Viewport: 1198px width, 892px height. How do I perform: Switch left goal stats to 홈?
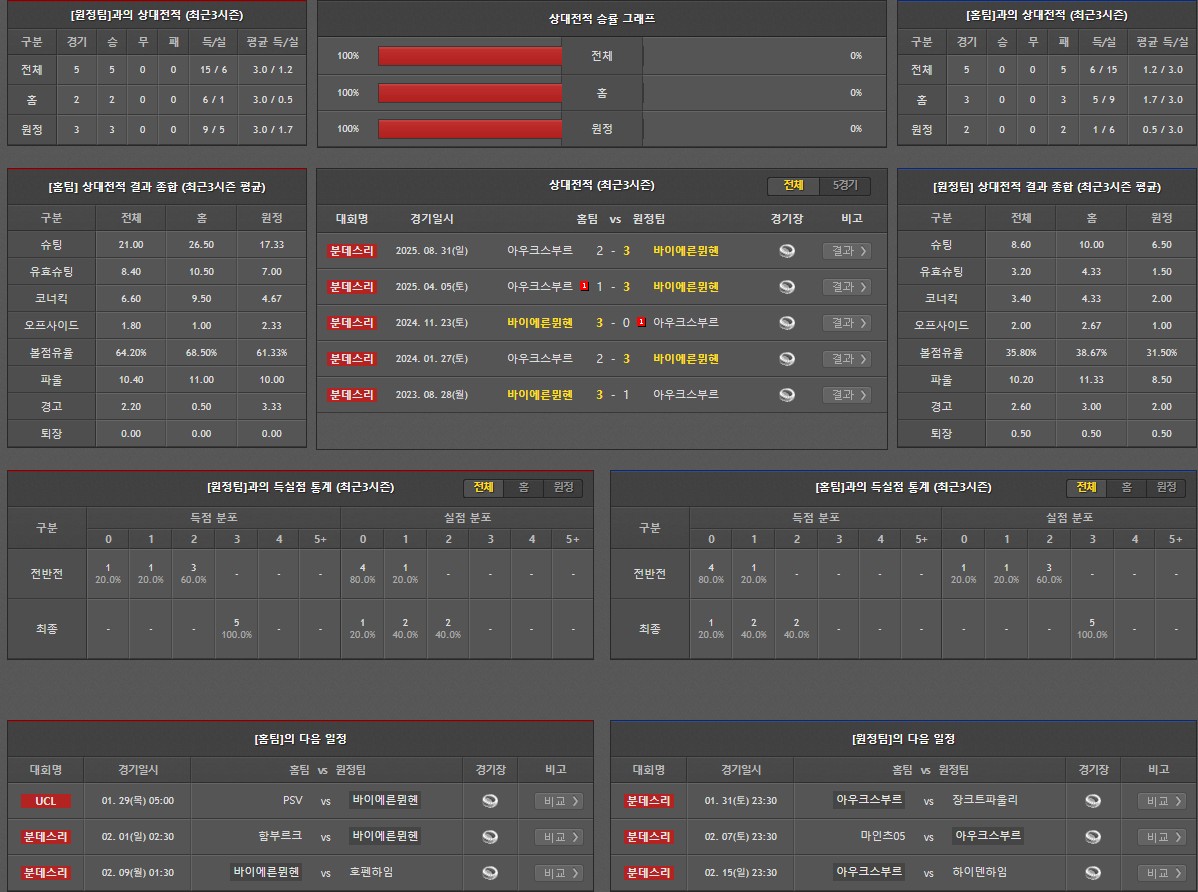[523, 488]
